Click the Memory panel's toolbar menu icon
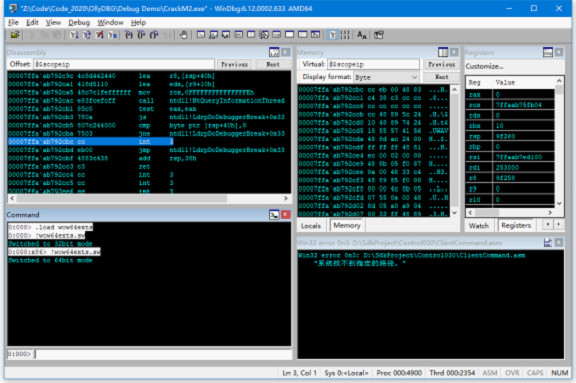 coord(443,52)
